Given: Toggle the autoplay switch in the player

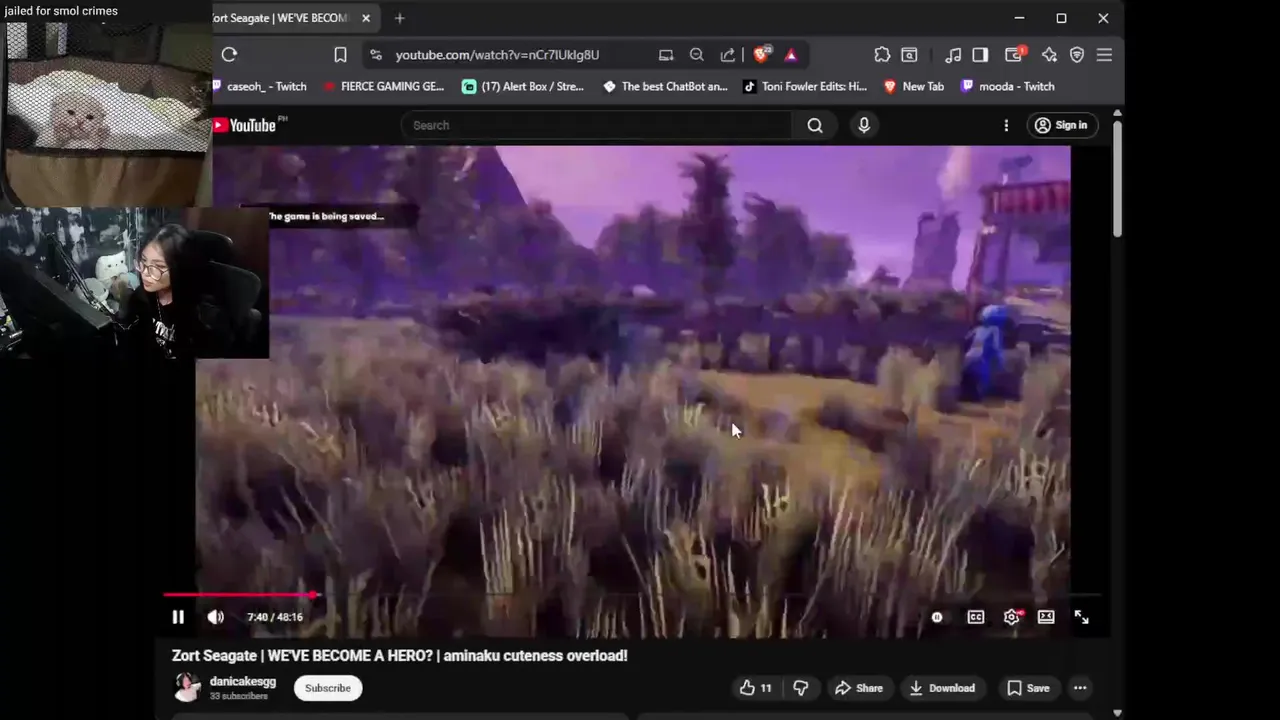Looking at the screenshot, I should pos(937,617).
